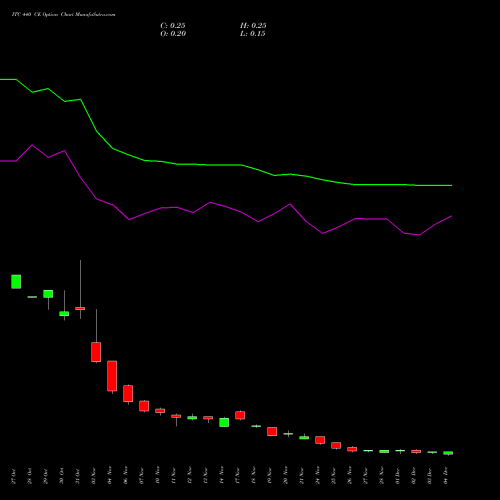Click the 07 Nov date label
This screenshot has width=500, height=500.
(x=142, y=476)
